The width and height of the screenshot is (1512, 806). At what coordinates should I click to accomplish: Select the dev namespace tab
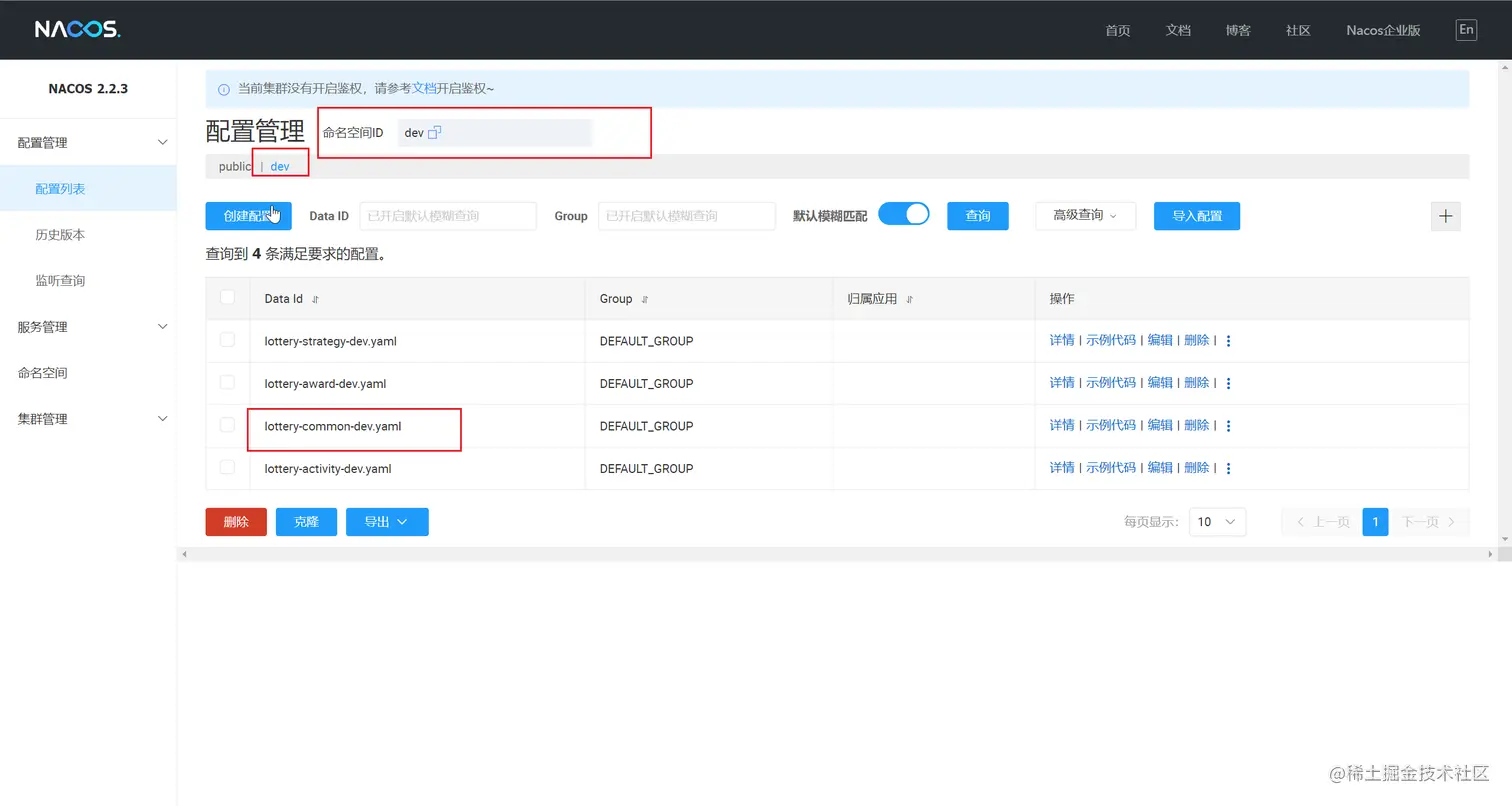click(280, 167)
